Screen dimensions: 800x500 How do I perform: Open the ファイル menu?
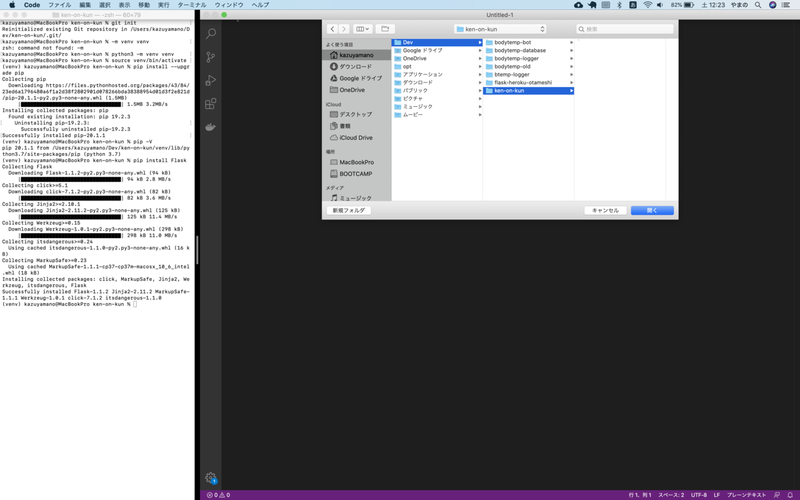click(60, 5)
